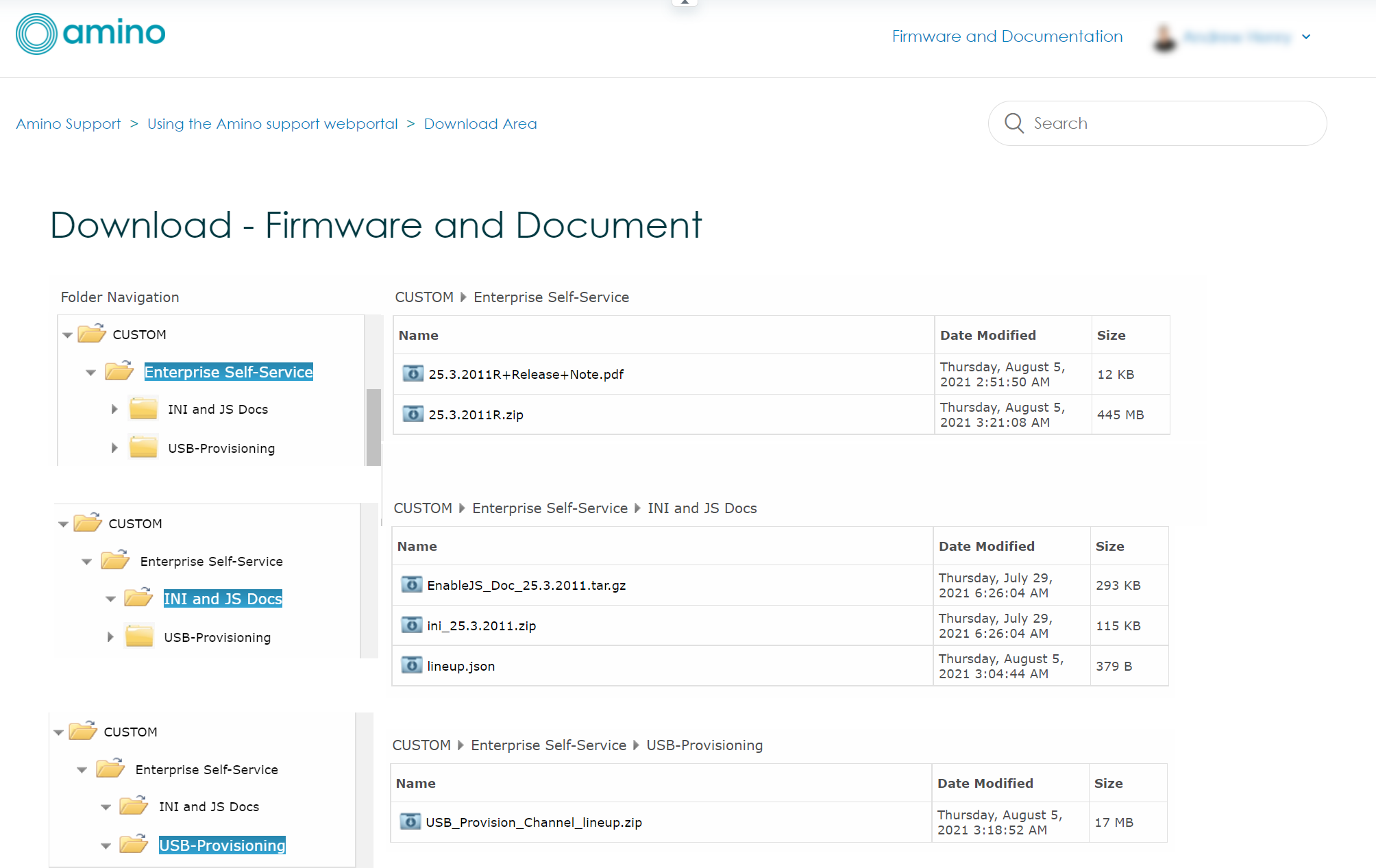The height and width of the screenshot is (868, 1376).
Task: Select USB-Provisioning label in first tree
Action: pyautogui.click(x=221, y=449)
